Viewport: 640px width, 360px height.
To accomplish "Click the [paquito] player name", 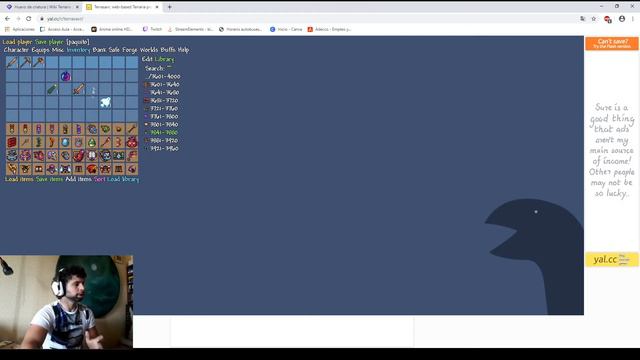I will [78, 42].
